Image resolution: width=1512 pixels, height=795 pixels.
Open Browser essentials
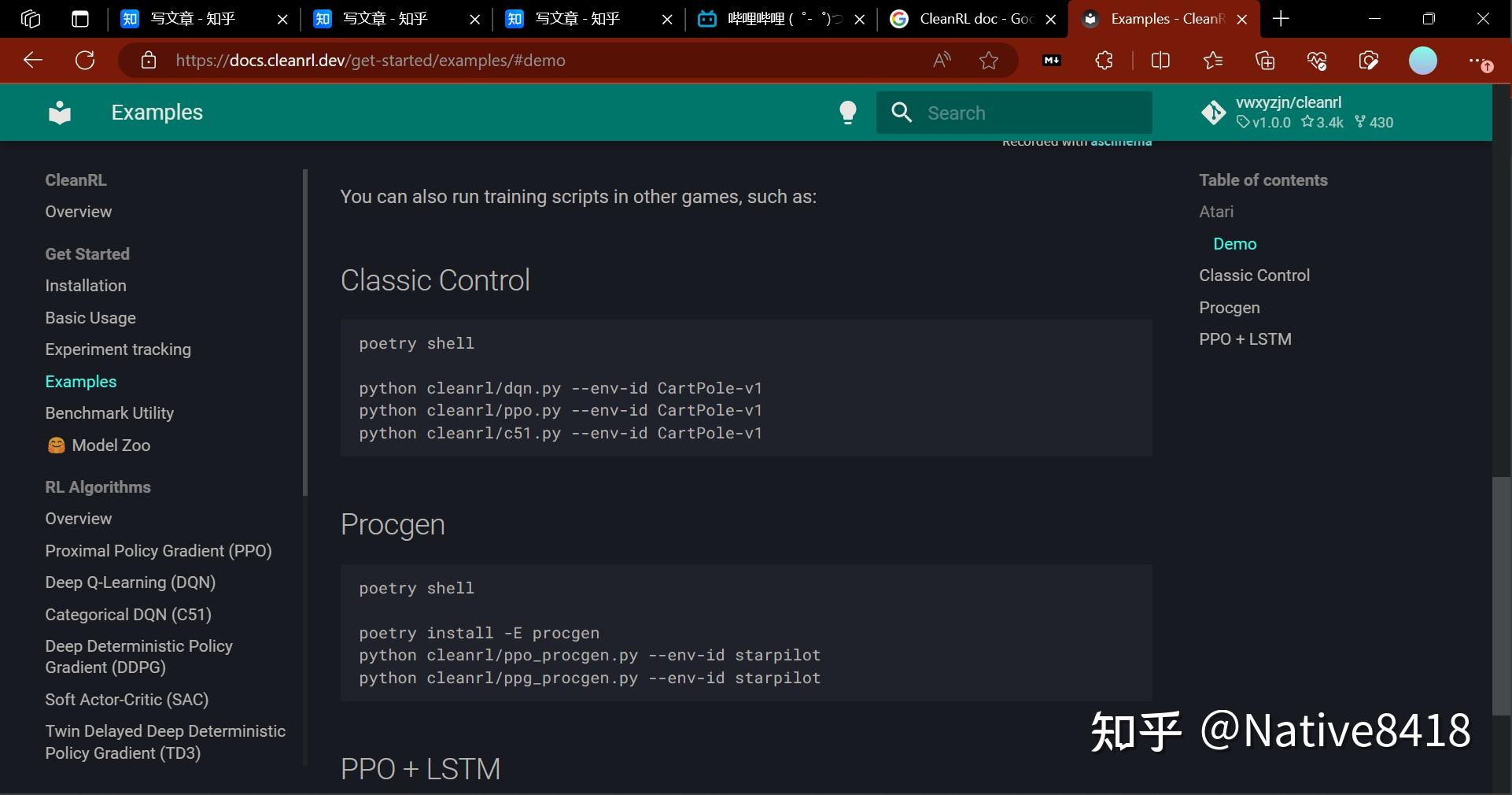(x=1317, y=61)
